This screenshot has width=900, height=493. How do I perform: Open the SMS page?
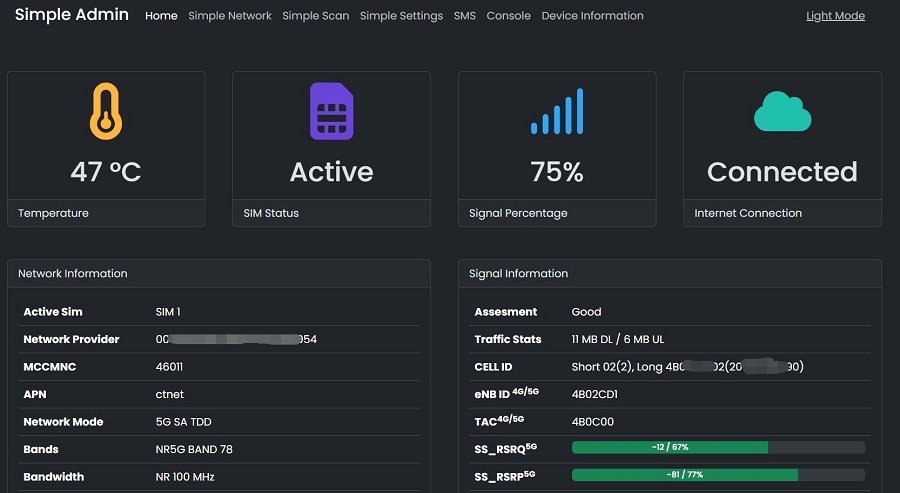(x=464, y=16)
